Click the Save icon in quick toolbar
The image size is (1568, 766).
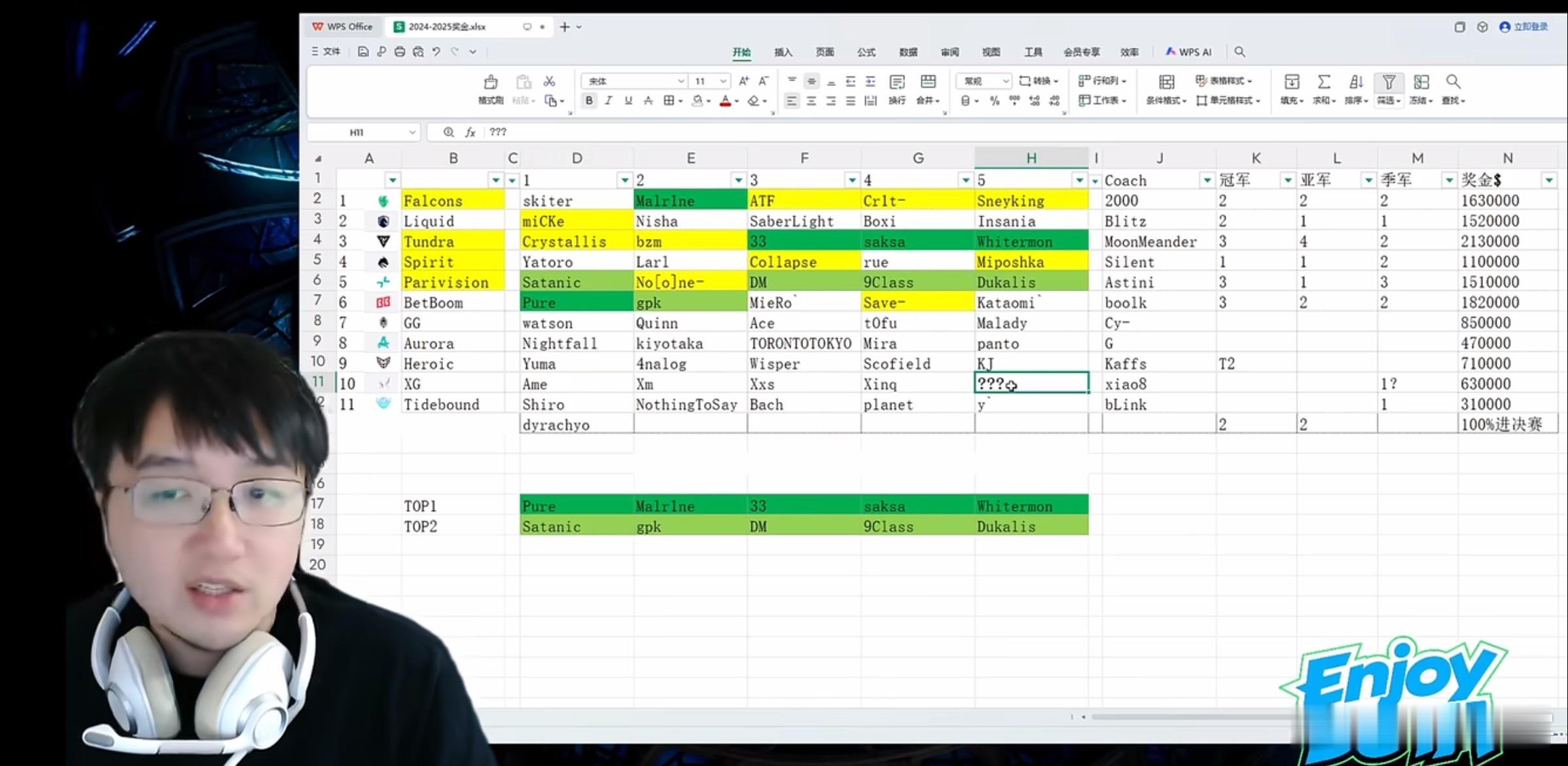click(363, 52)
